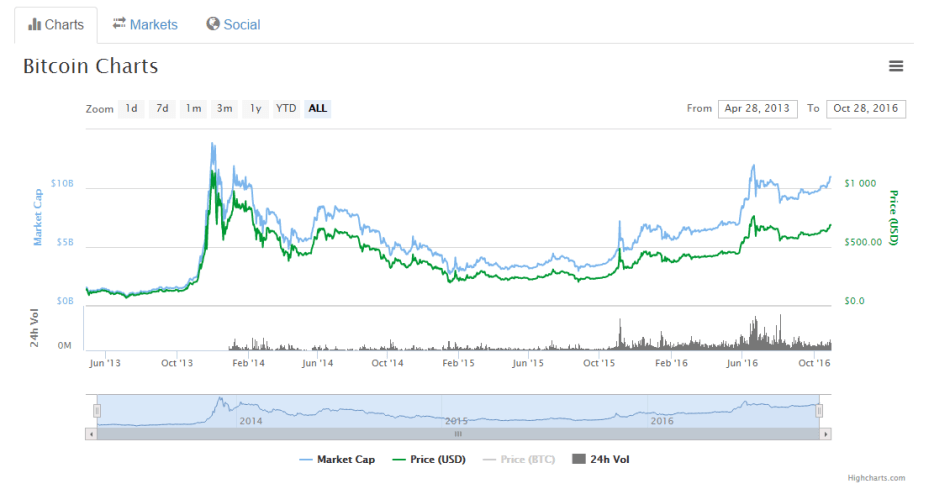Click the $5B market cap axis label
The height and width of the screenshot is (489, 950).
coord(65,242)
